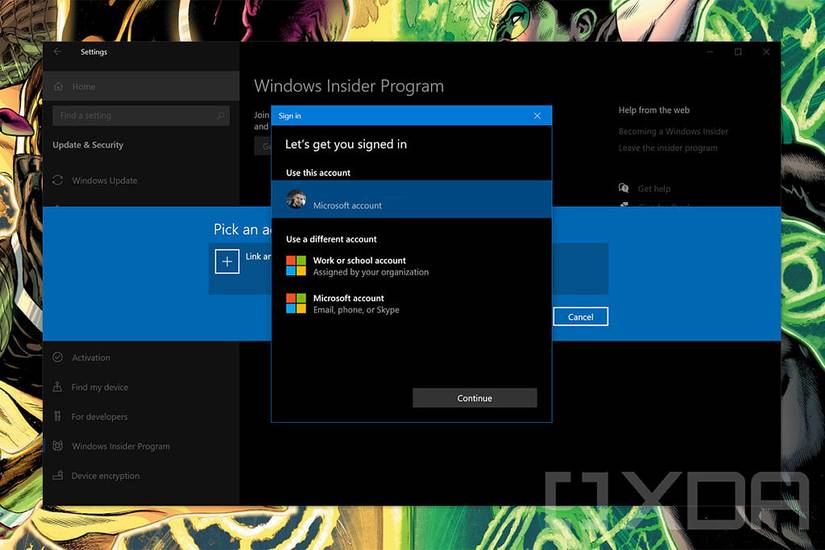Minimize the Settings window
The image size is (825, 550).
point(710,52)
